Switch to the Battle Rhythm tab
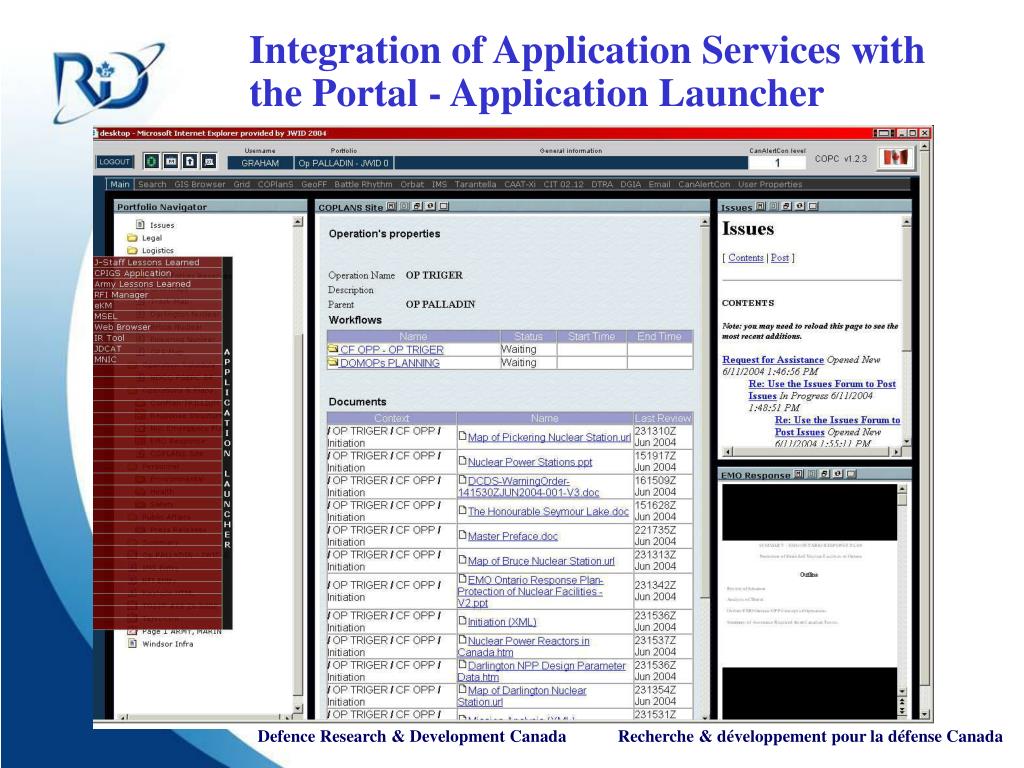Viewport: 1024px width, 768px height. pos(363,184)
